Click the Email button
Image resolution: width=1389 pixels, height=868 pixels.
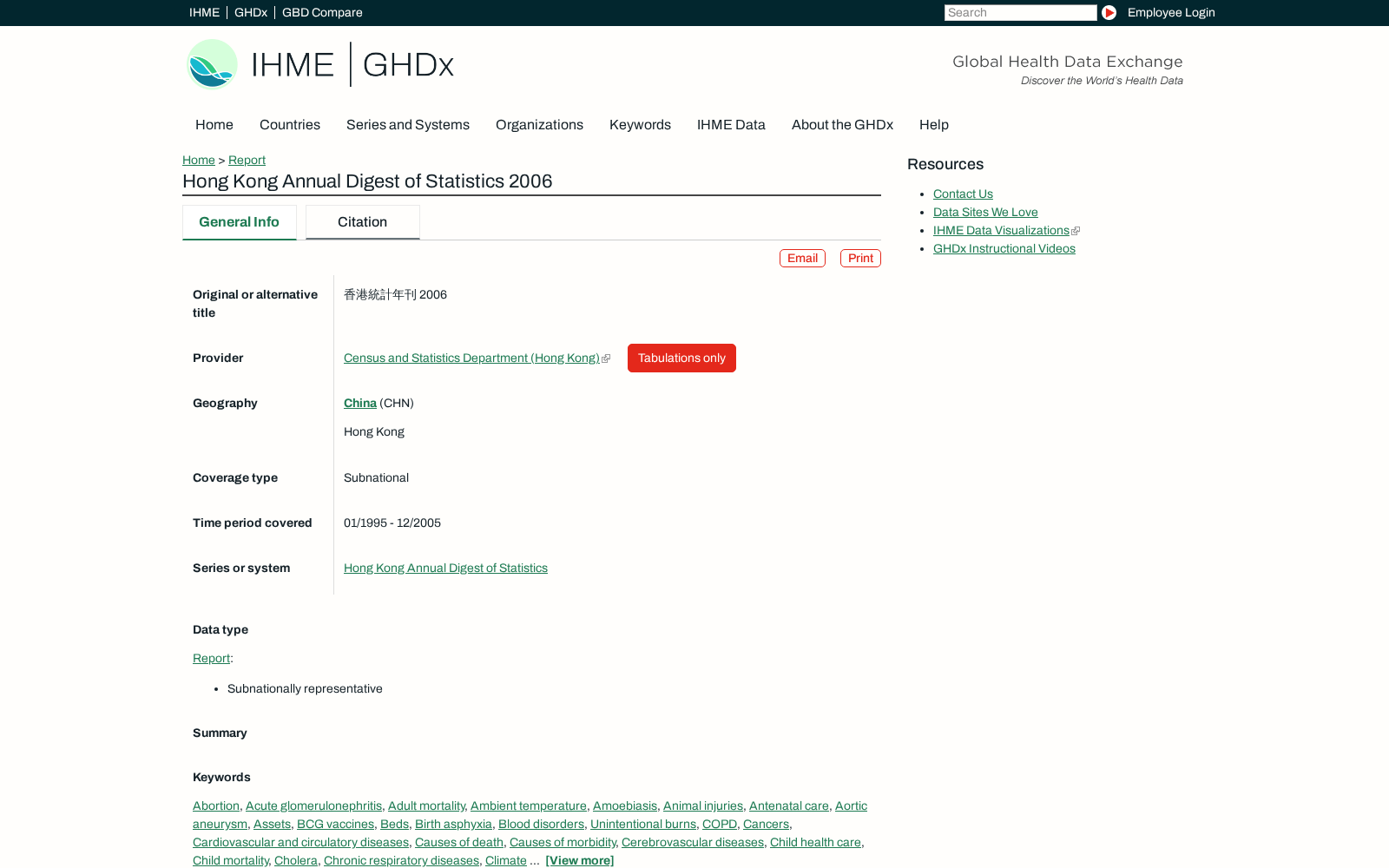(802, 258)
